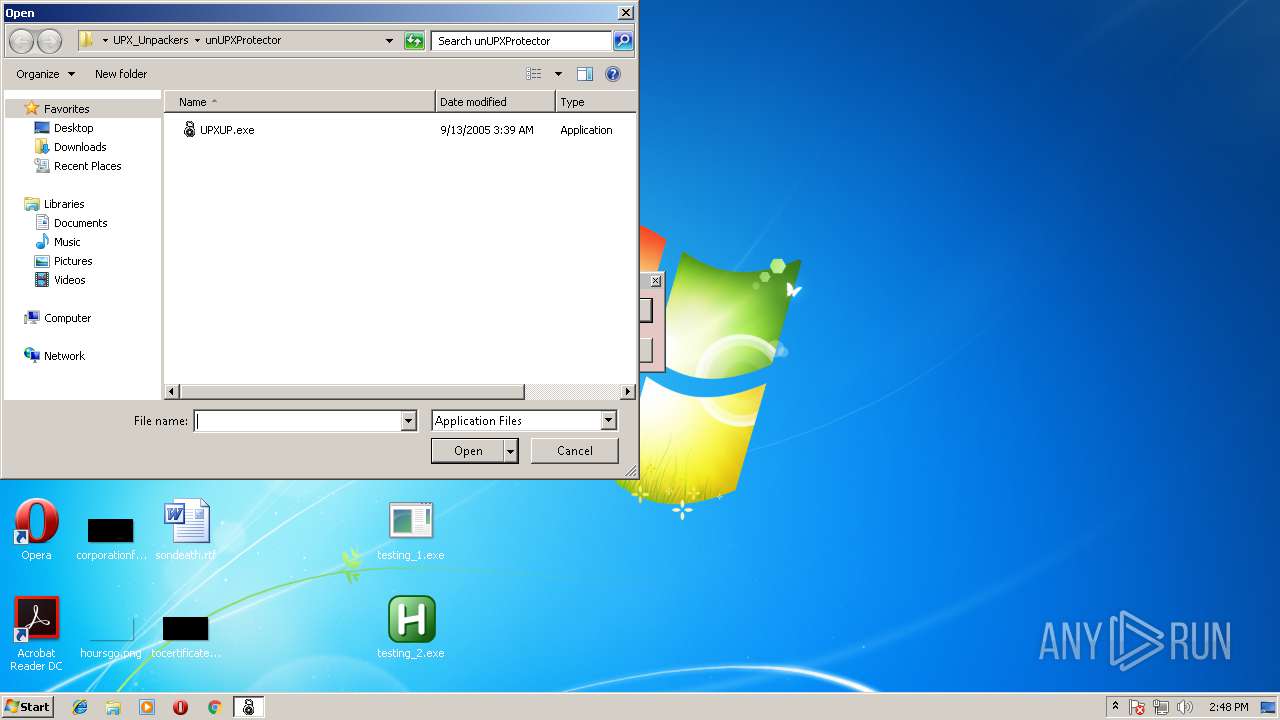This screenshot has height=720, width=1280.
Task: Open the Acrobat Reader DC desktop icon
Action: tap(36, 634)
